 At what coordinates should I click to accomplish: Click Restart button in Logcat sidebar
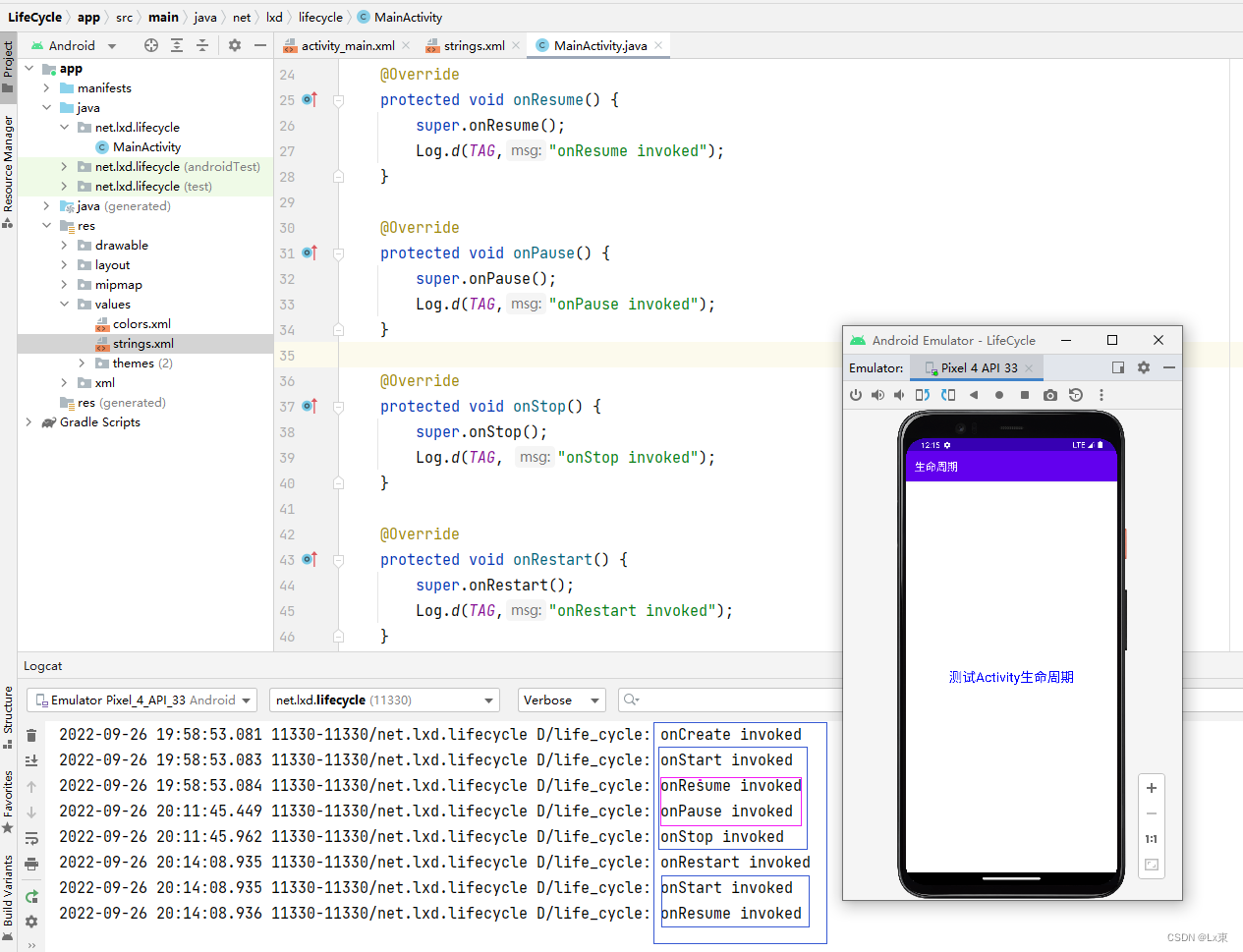[32, 895]
